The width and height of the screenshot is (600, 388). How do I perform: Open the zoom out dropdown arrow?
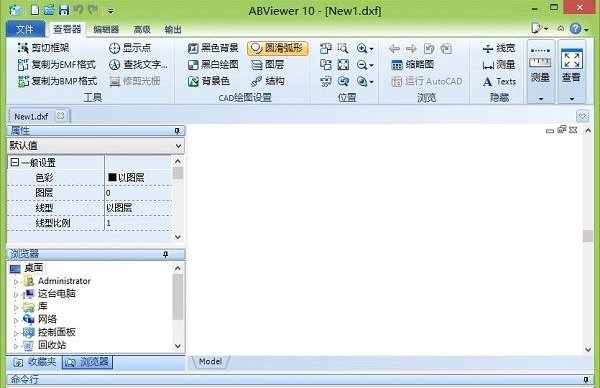371,65
